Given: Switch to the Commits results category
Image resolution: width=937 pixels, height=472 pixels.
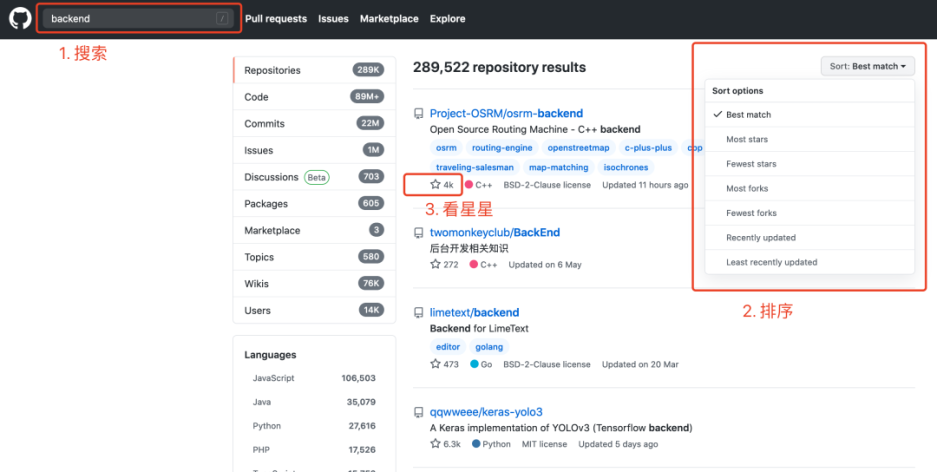Looking at the screenshot, I should (314, 124).
